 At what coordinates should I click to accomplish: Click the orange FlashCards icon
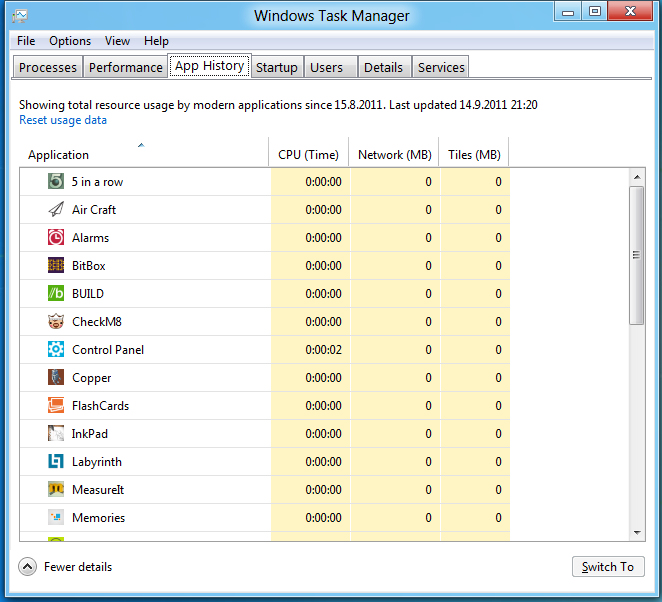click(56, 405)
